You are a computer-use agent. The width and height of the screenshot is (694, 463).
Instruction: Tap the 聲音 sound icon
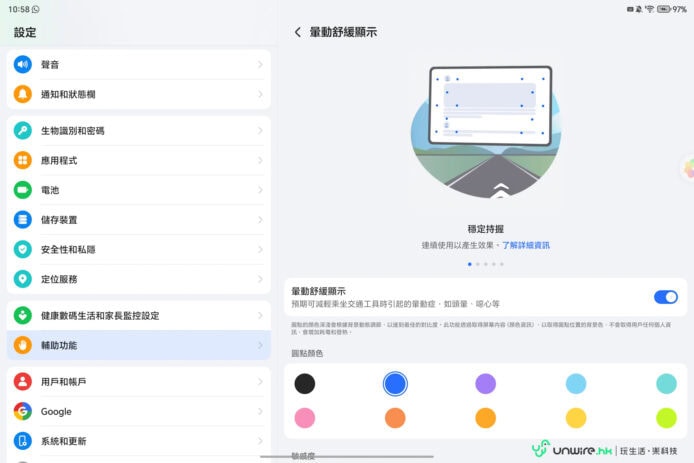click(23, 64)
